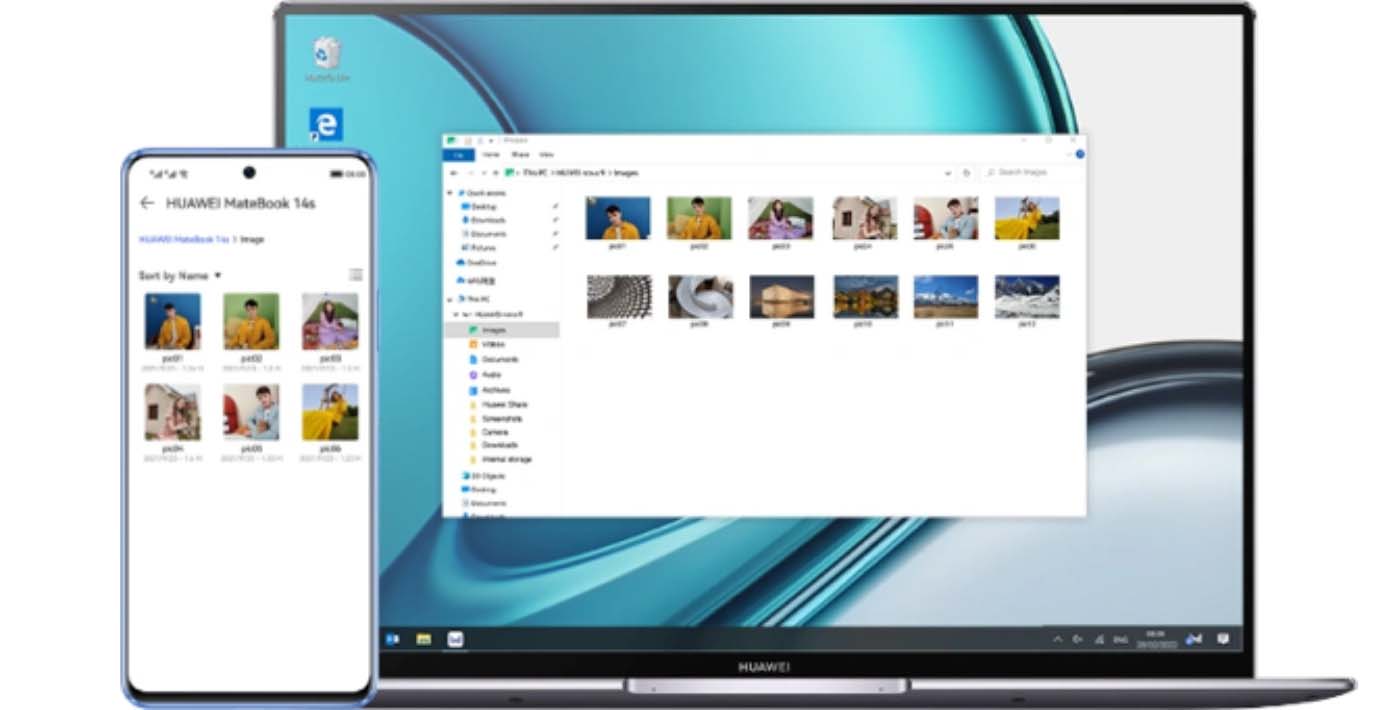This screenshot has height=710, width=1395.
Task: Open the notification center in the taskbar
Action: point(1222,639)
